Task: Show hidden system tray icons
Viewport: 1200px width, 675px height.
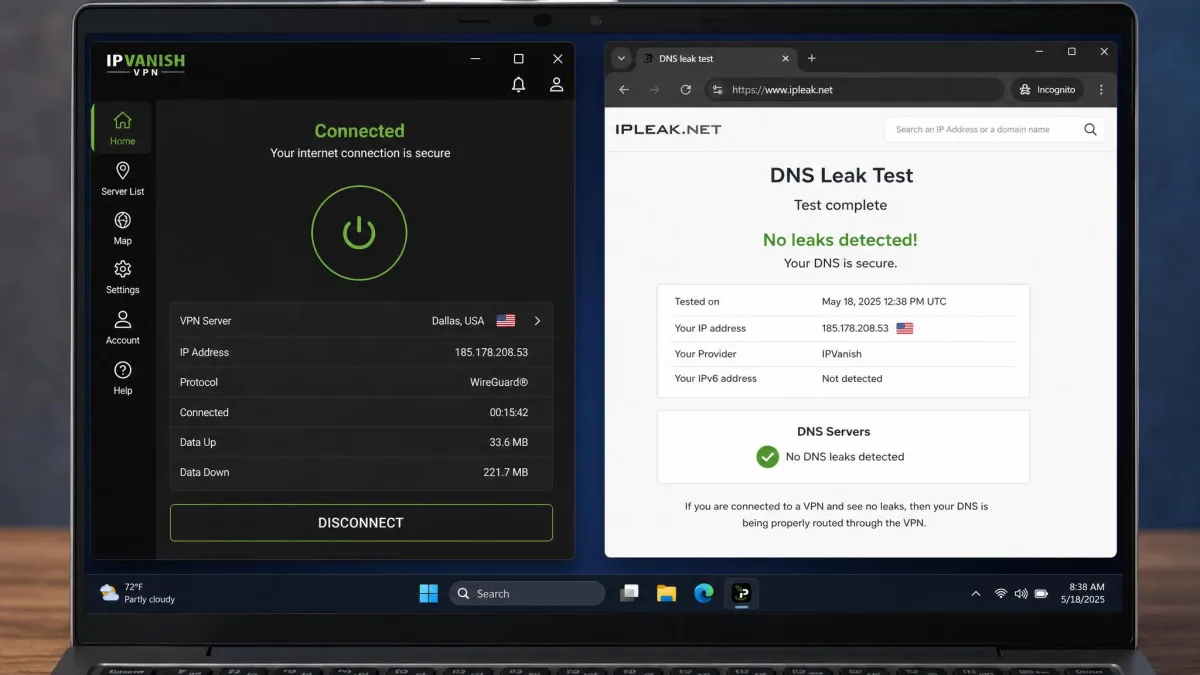Action: pos(976,593)
